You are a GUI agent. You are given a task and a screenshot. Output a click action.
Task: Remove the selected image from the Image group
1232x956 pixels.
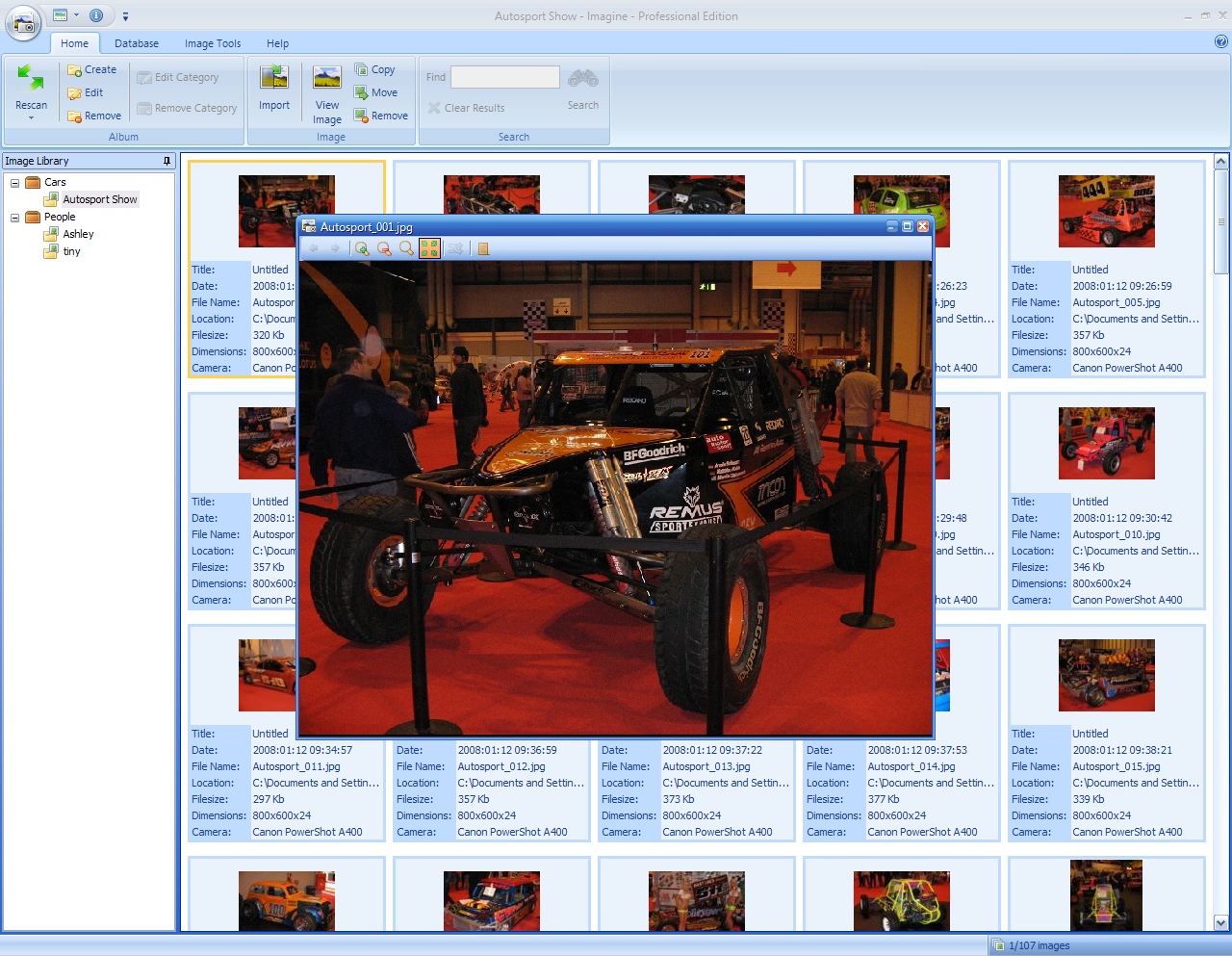pos(381,116)
